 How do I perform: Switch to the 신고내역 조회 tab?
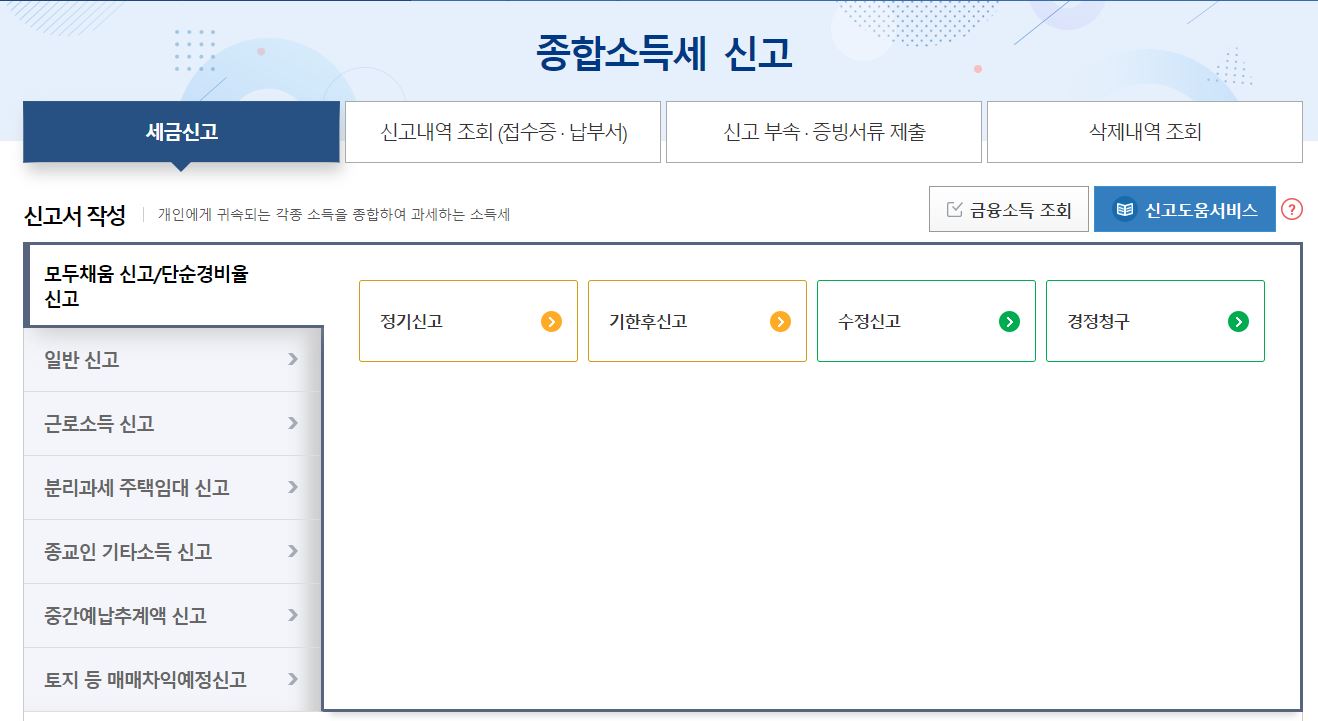point(503,131)
